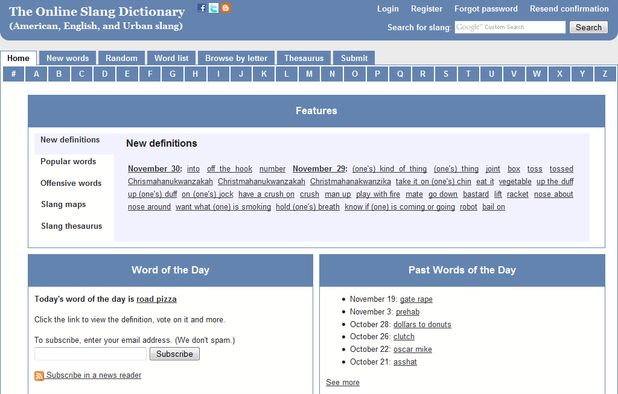Switch to the New words tab
The image size is (618, 394).
point(67,58)
